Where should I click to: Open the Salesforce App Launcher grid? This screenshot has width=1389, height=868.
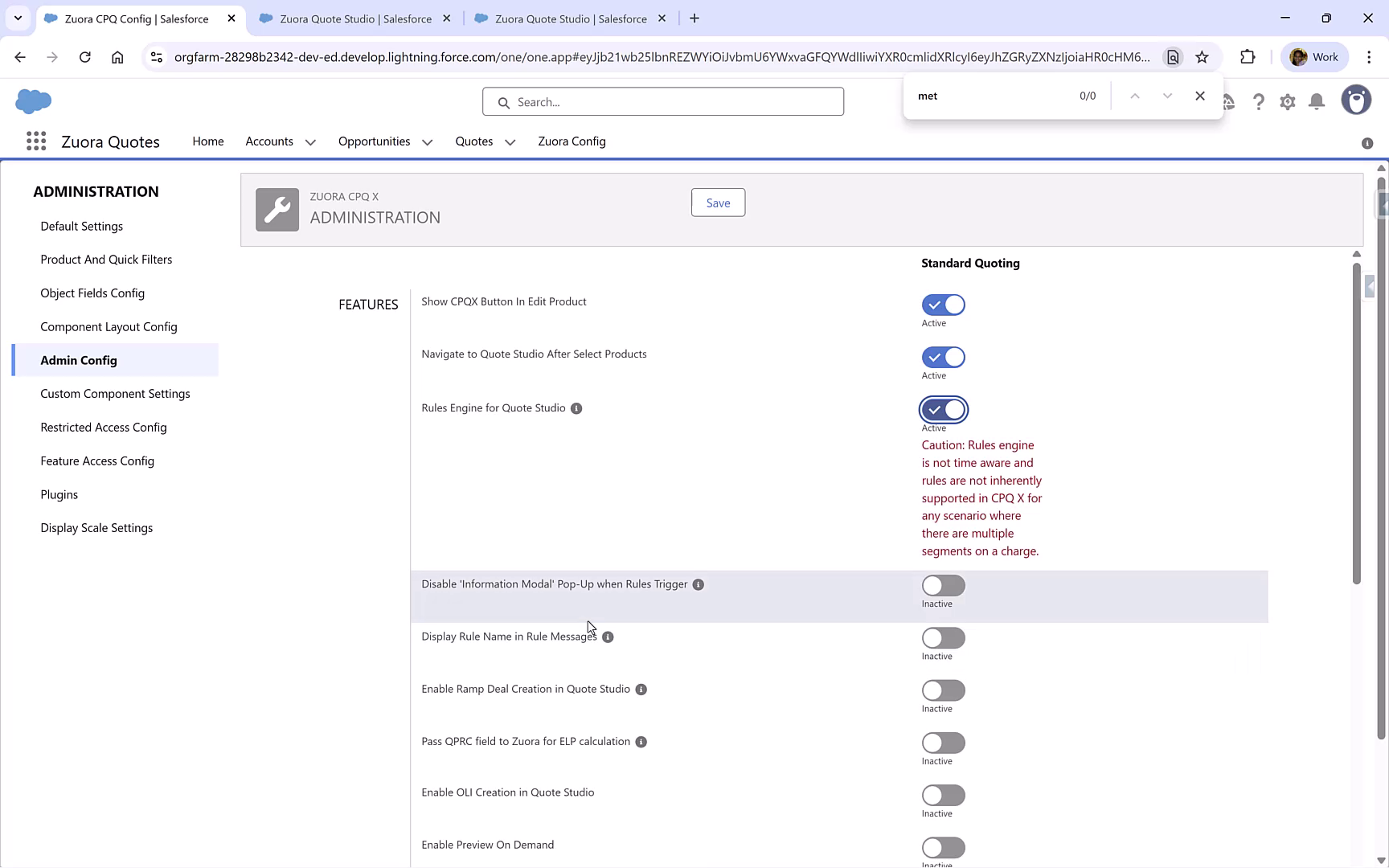tap(36, 141)
